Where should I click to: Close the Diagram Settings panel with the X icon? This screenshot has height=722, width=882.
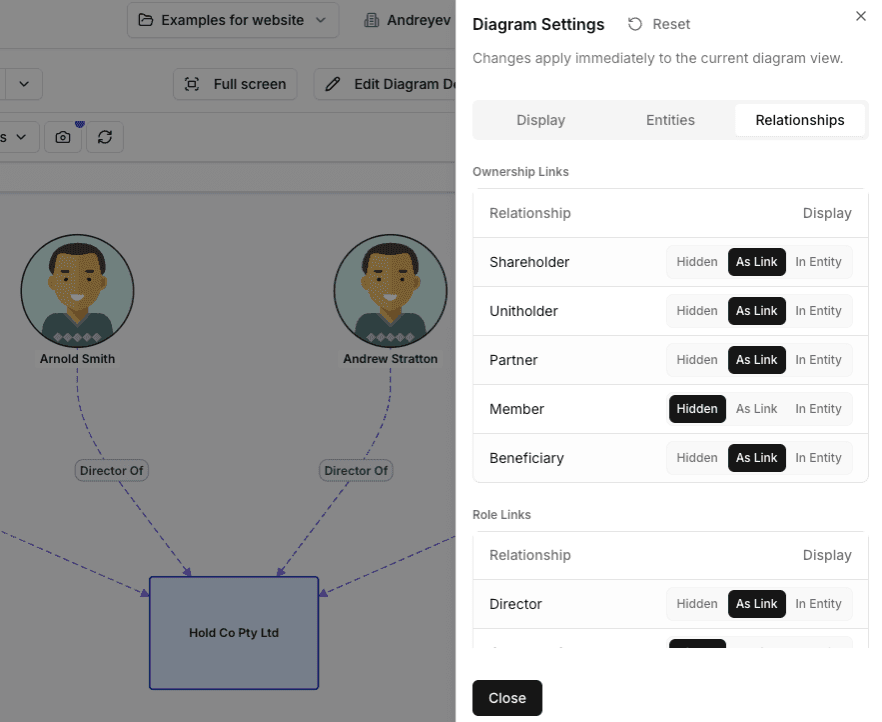(861, 16)
